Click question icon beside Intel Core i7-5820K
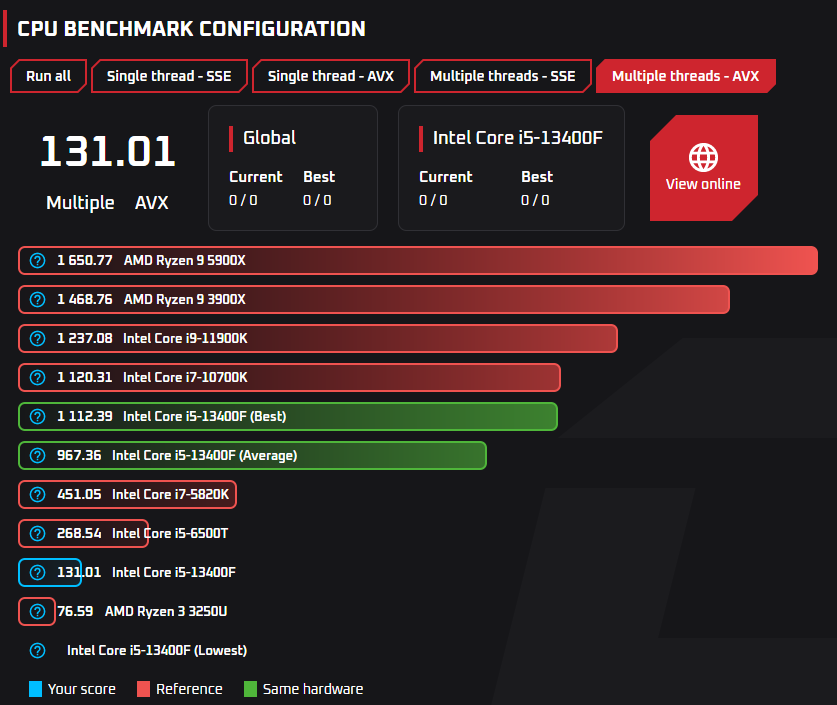Image resolution: width=837 pixels, height=705 pixels. point(37,494)
